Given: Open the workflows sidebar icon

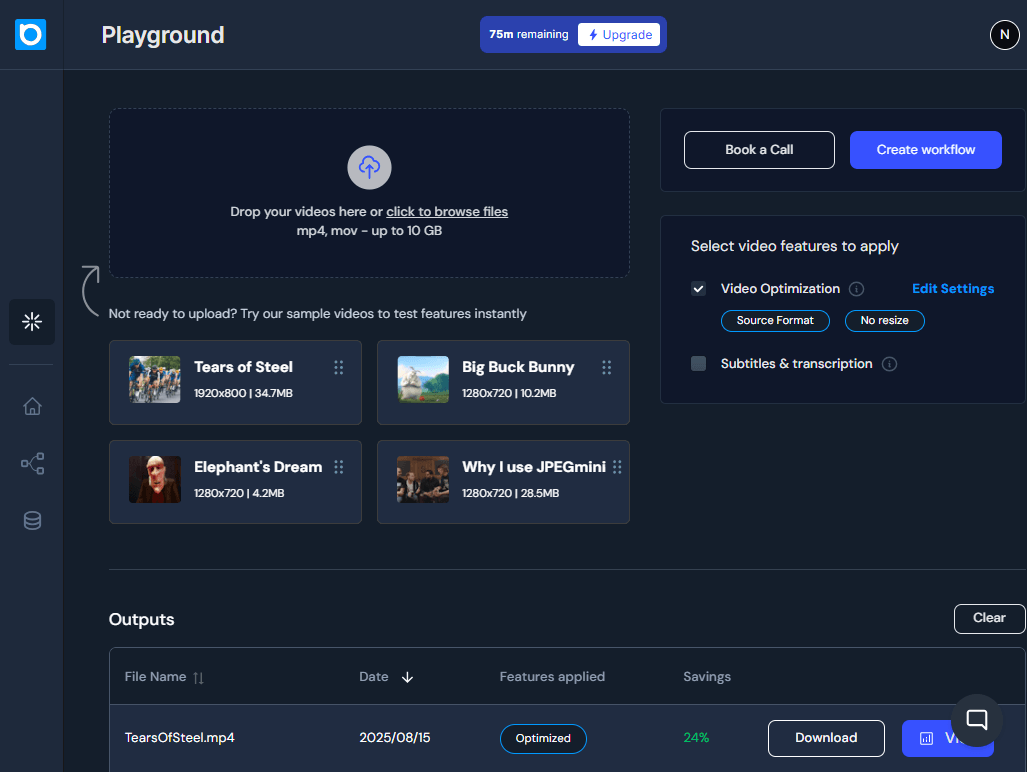Looking at the screenshot, I should tap(32, 464).
